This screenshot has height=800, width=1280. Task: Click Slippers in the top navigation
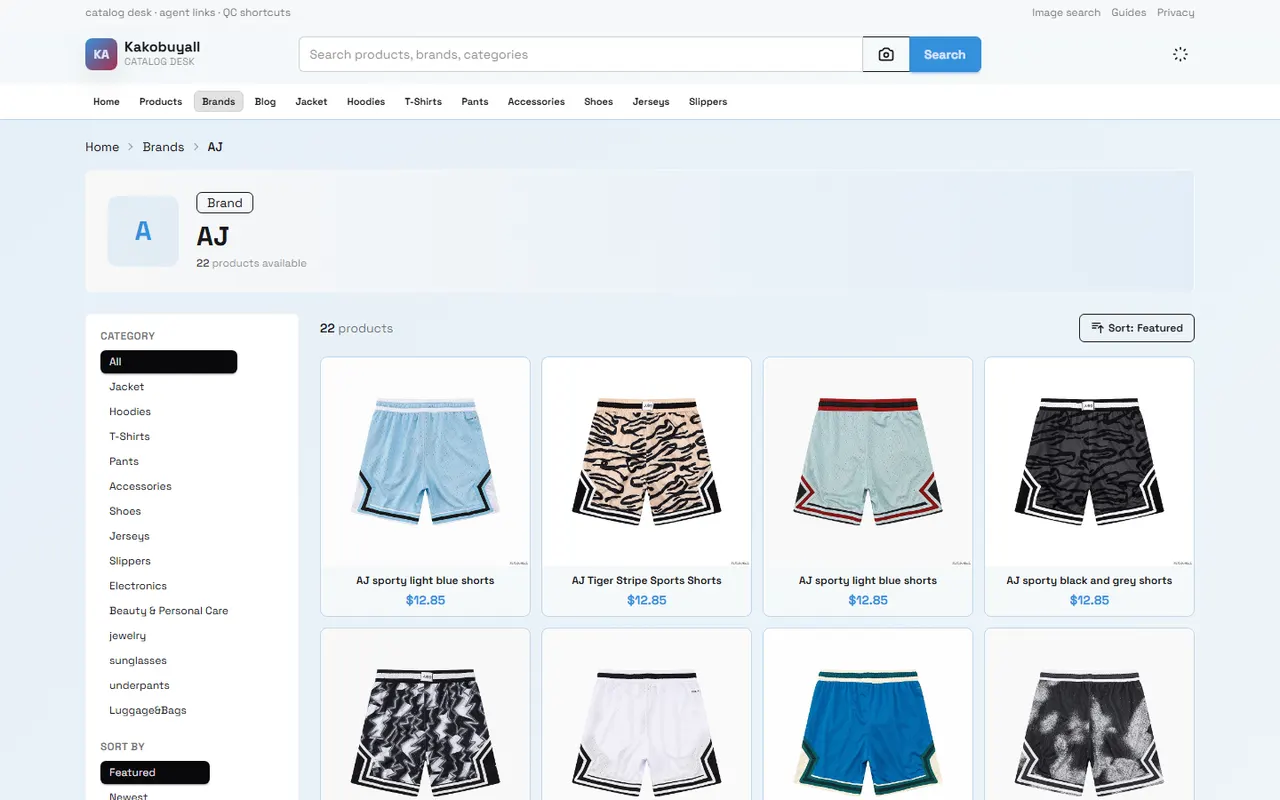pyautogui.click(x=708, y=101)
